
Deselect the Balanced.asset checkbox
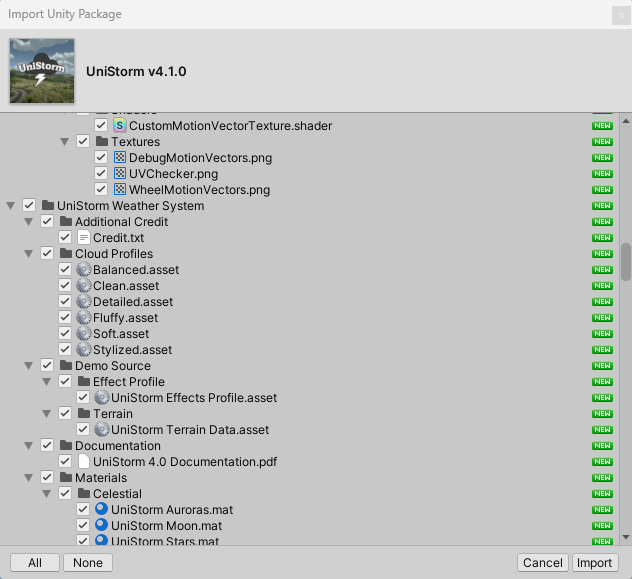(x=65, y=269)
